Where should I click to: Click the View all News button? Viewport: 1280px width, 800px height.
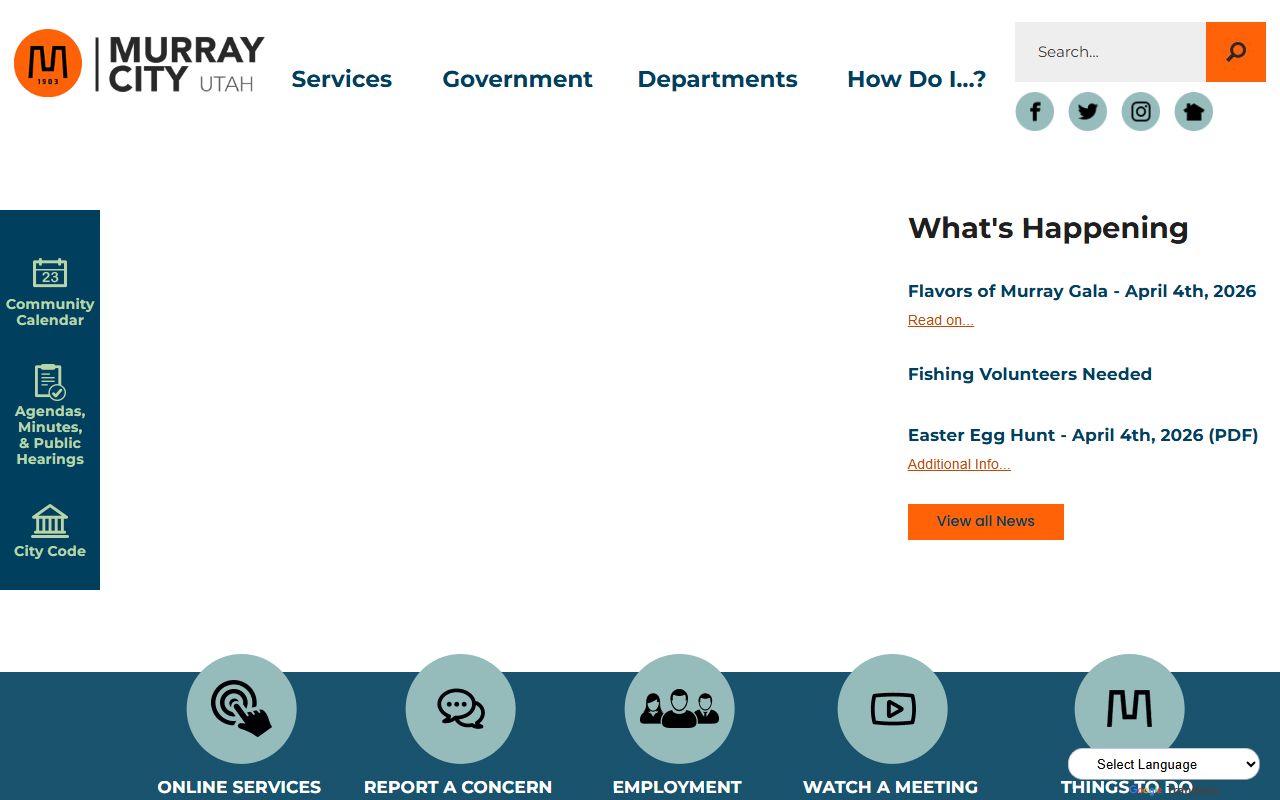tap(986, 522)
